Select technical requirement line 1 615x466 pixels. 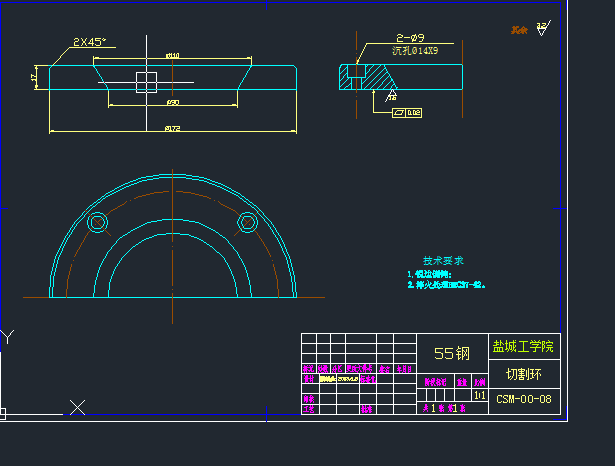(x=429, y=274)
